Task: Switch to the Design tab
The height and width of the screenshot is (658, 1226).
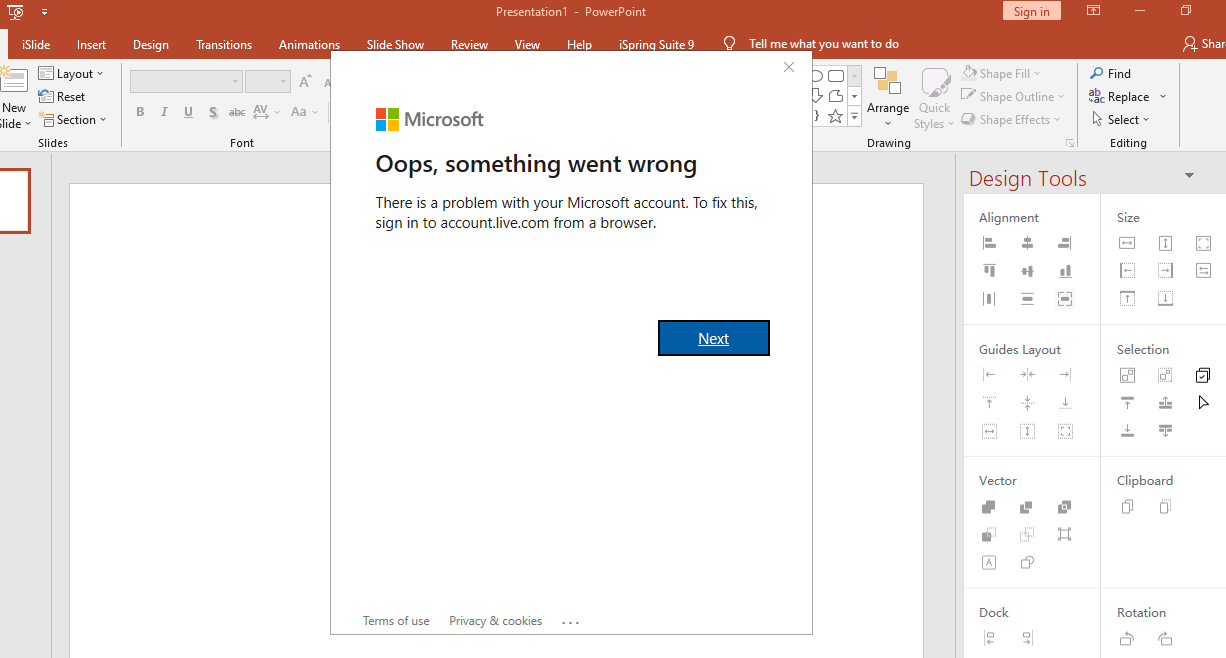Action: pyautogui.click(x=151, y=44)
